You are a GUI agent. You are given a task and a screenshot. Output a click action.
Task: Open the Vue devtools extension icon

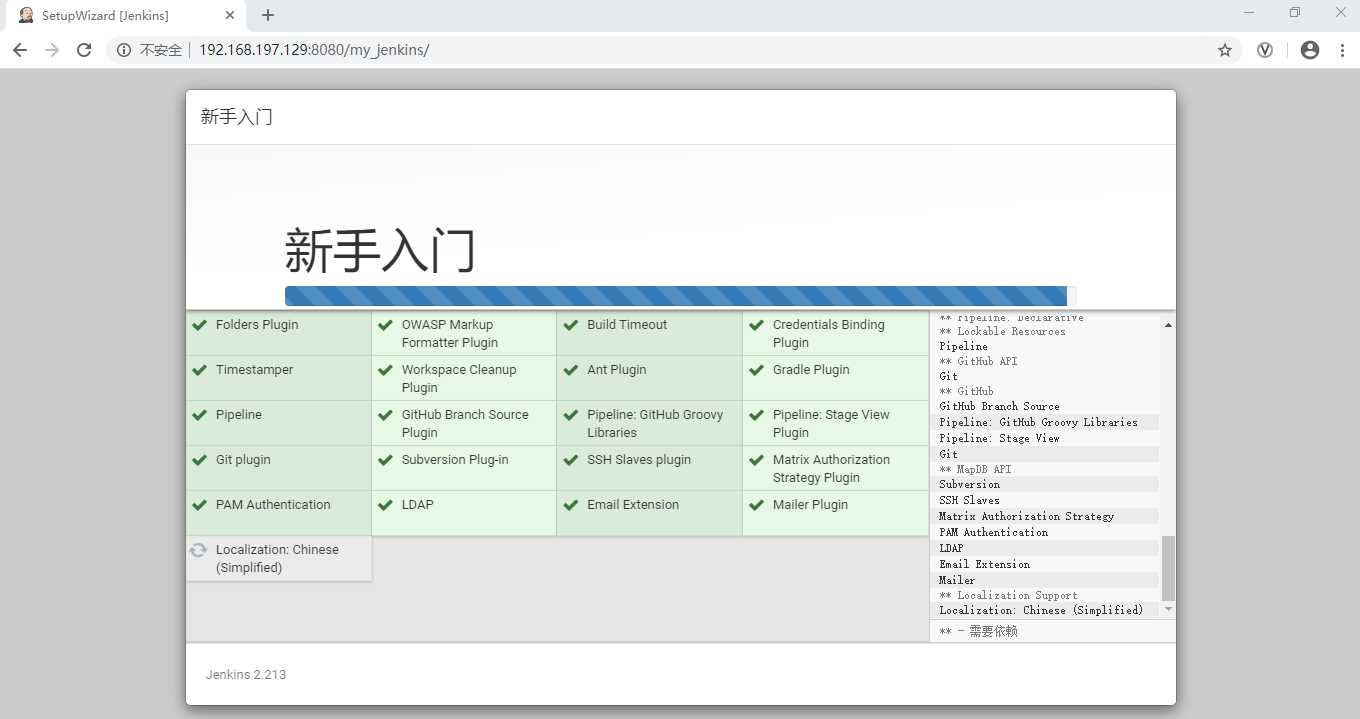tap(1265, 50)
